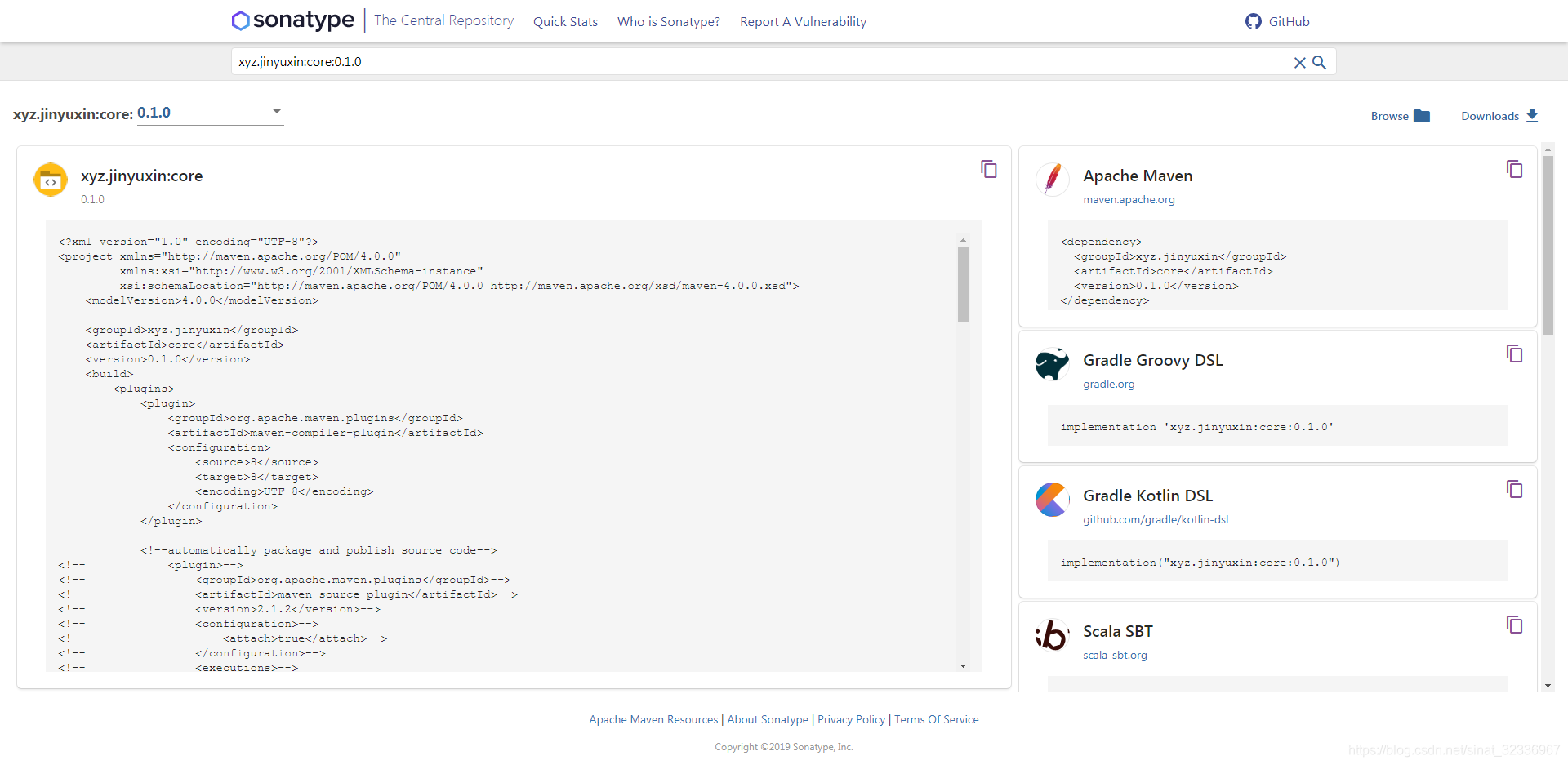Open the Browse folder icon
The image size is (1568, 765).
coord(1422,116)
